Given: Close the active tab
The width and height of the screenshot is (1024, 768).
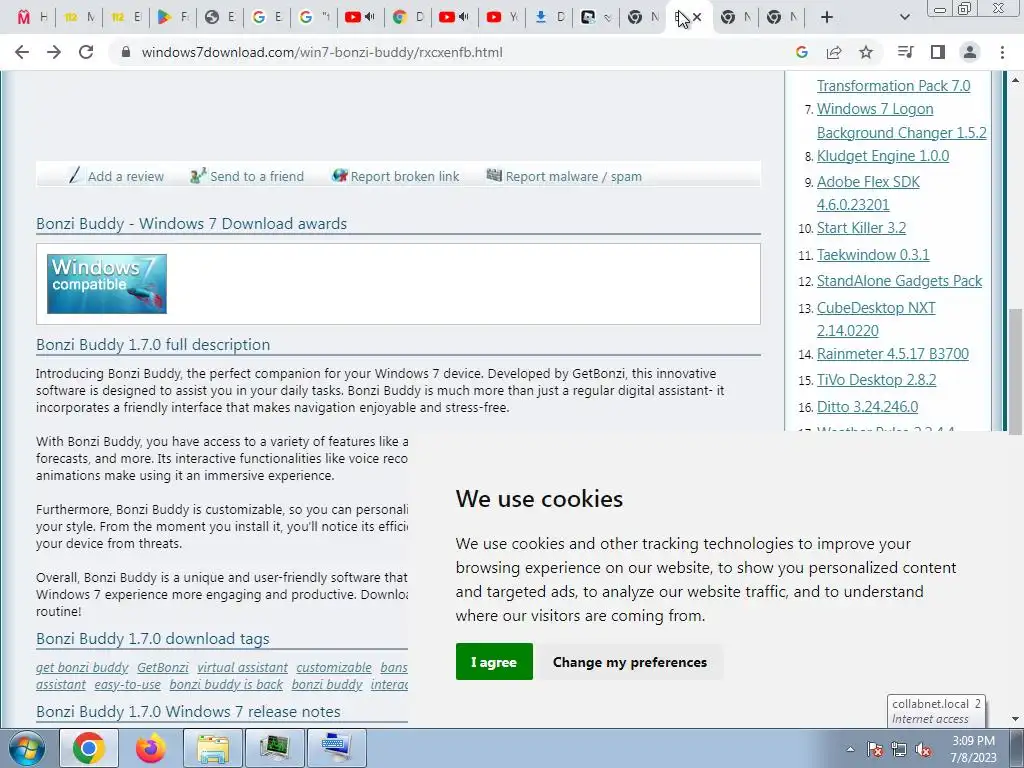Looking at the screenshot, I should [697, 18].
